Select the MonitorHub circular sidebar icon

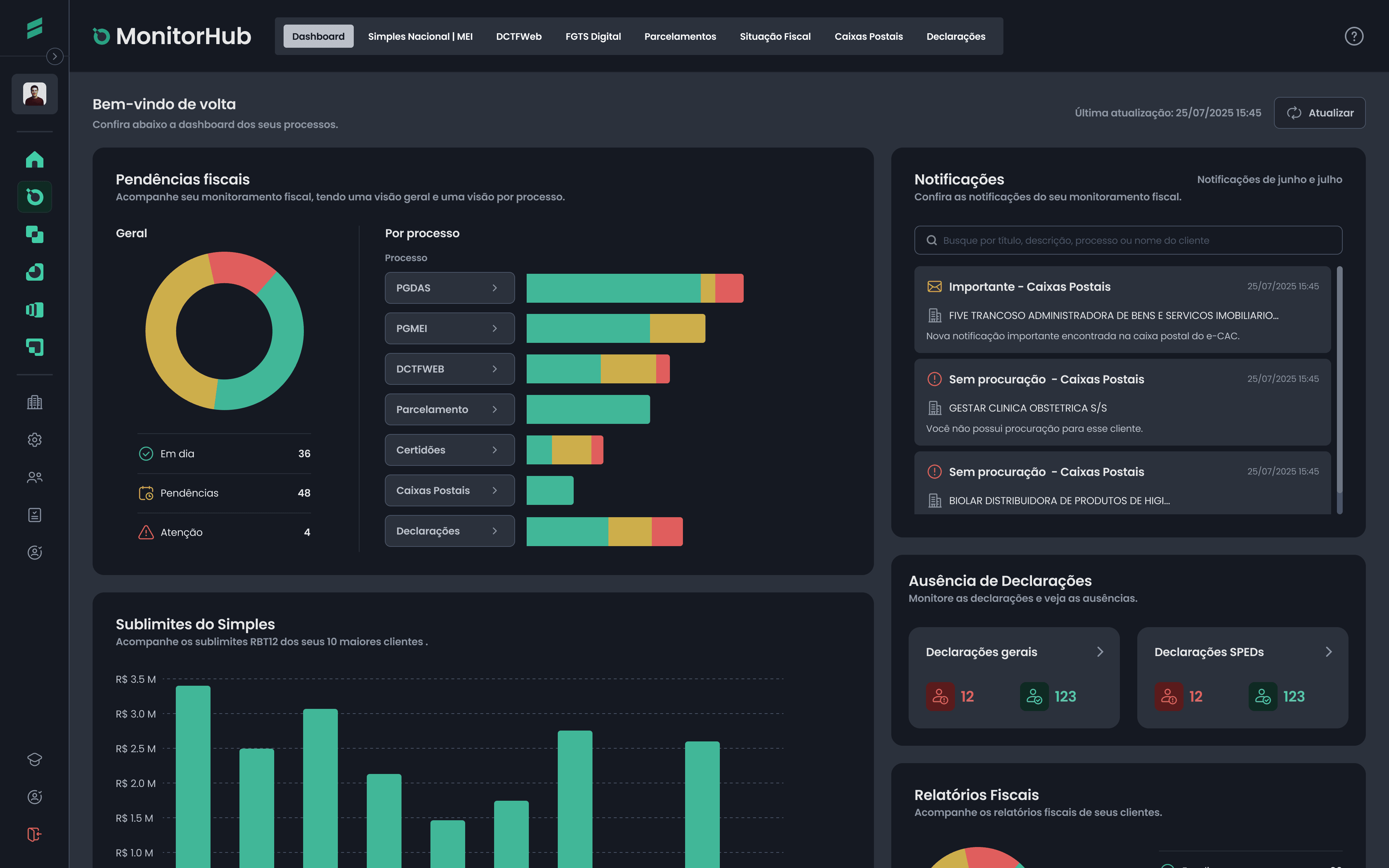pos(34,197)
